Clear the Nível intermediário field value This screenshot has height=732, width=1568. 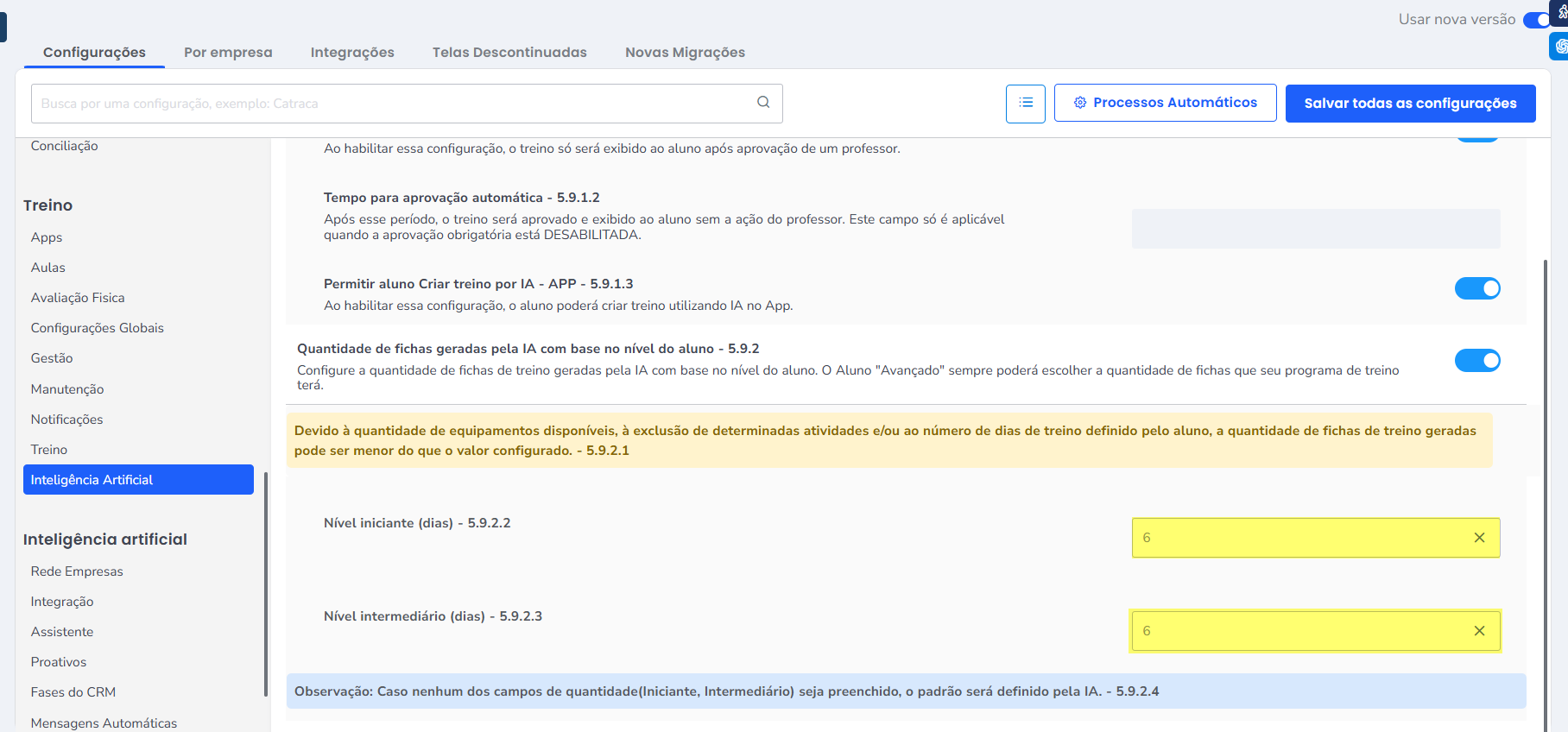1479,631
